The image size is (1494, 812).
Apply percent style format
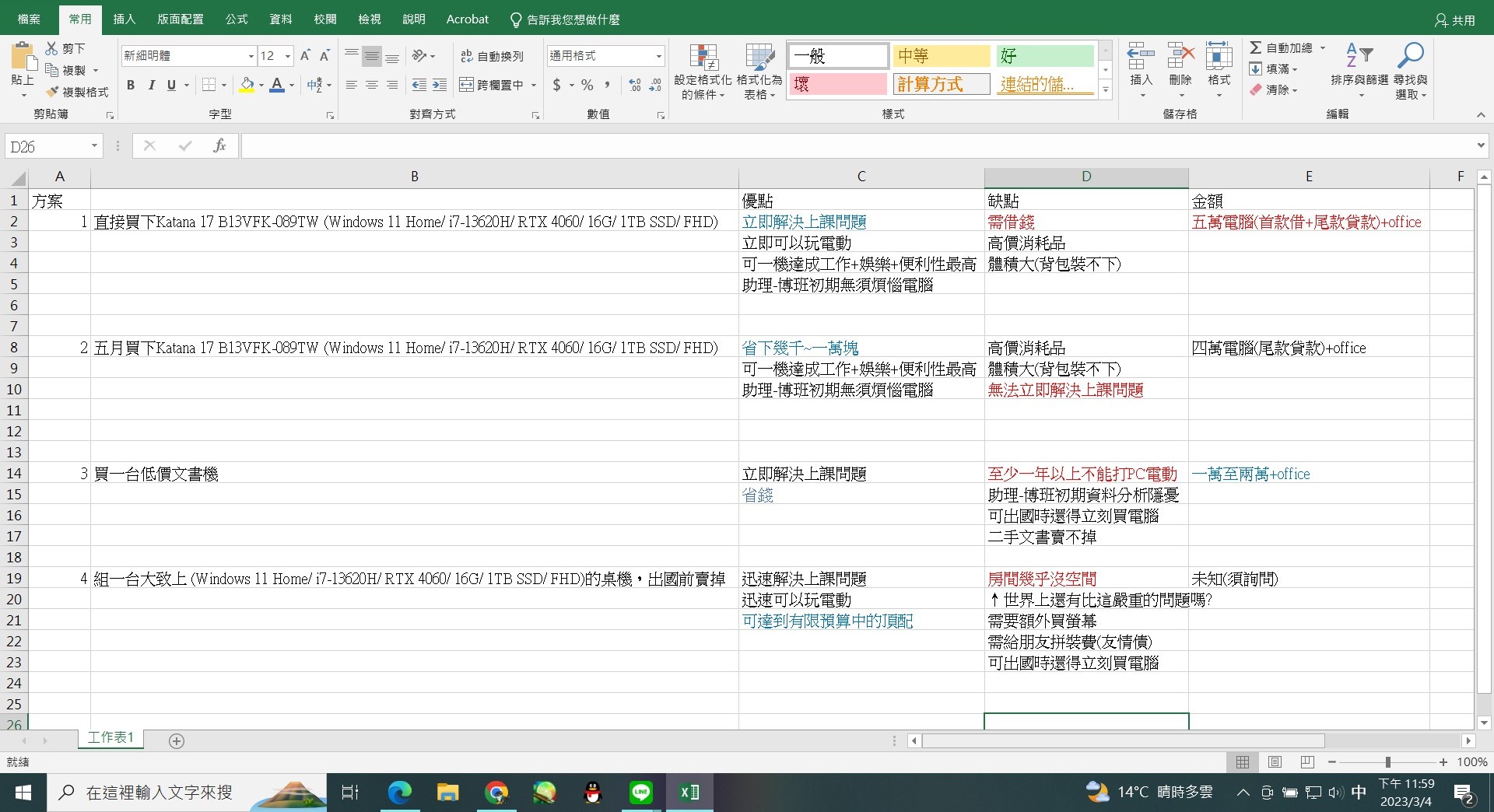(x=587, y=85)
